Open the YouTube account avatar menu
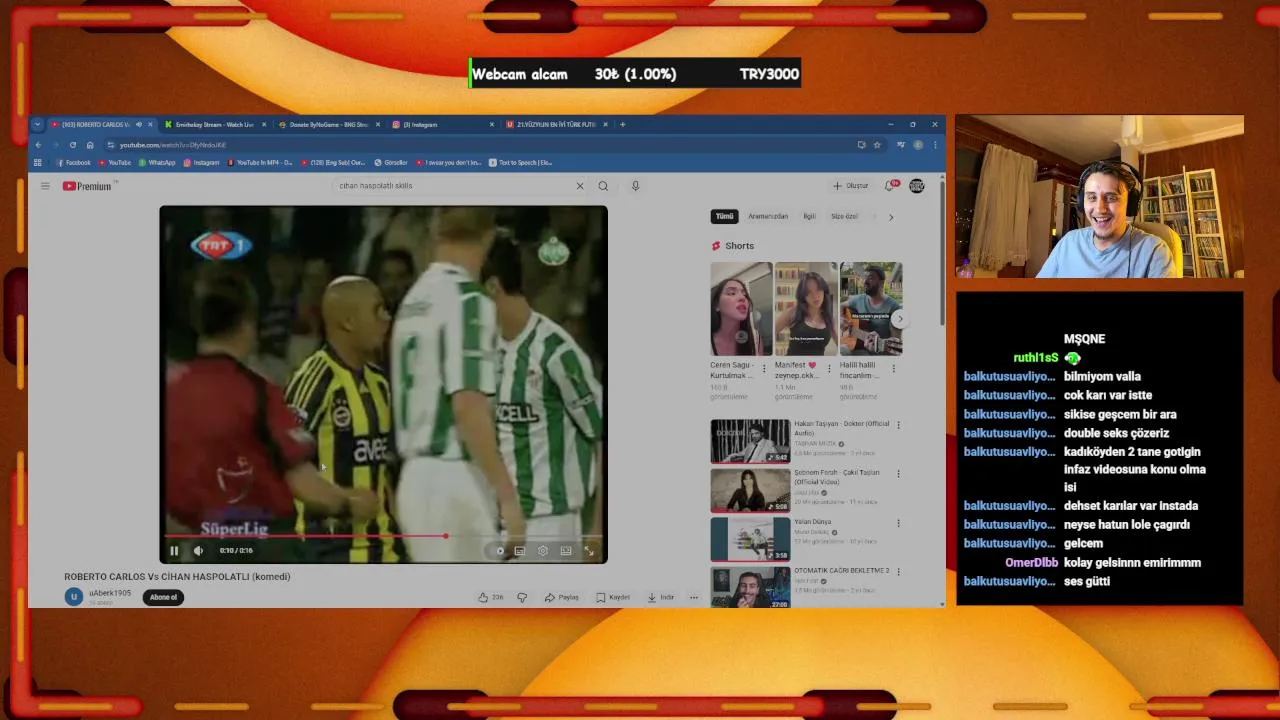 click(917, 186)
